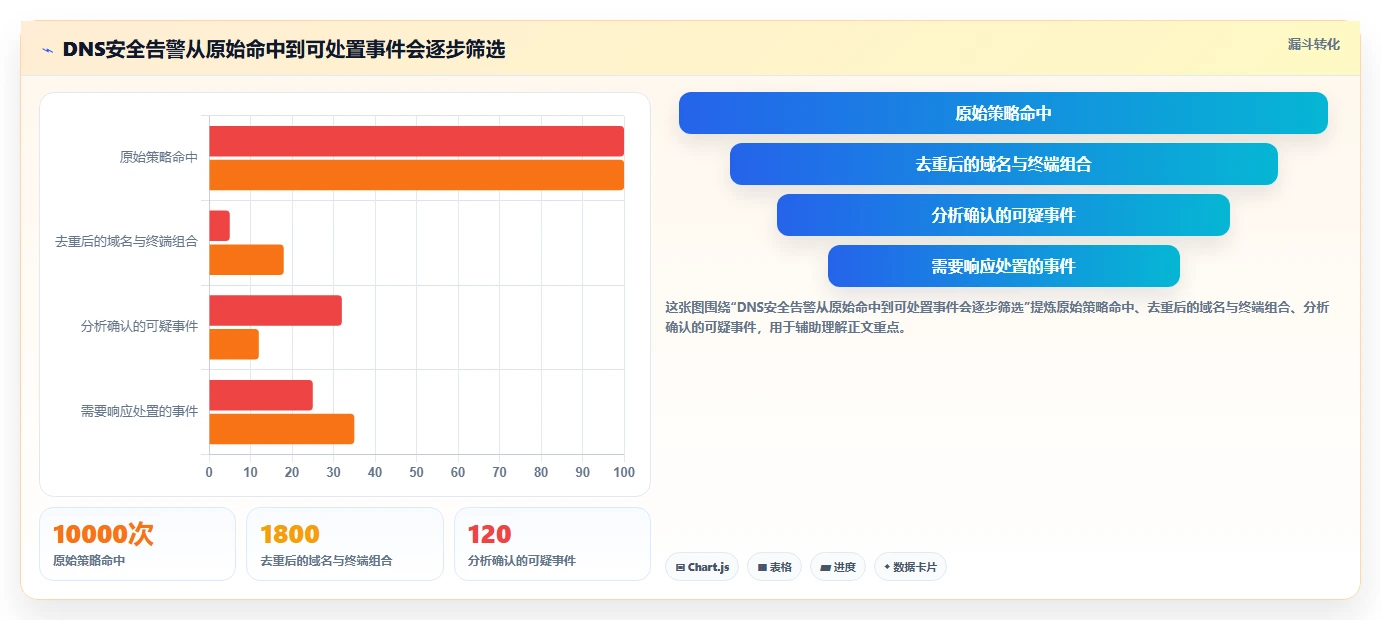
Task: Click the red bar for 需要响应处置的事件
Action: click(x=261, y=395)
